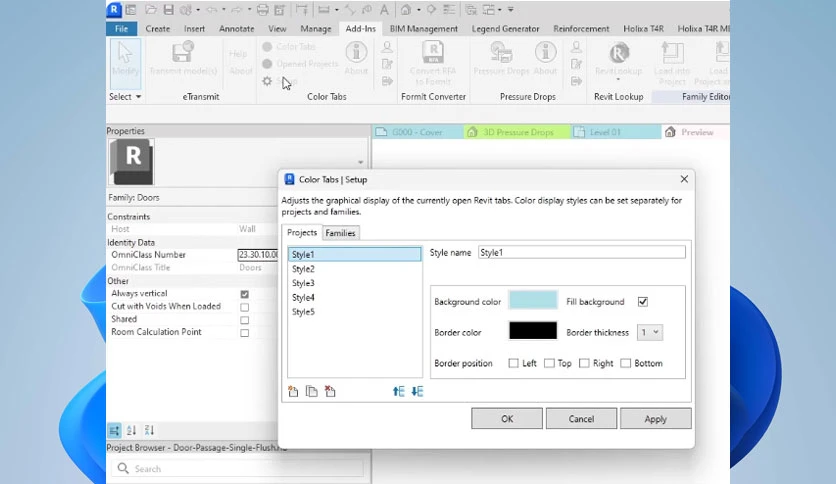836x484 pixels.
Task: Click the Transmit model(s) icon
Action: (x=183, y=53)
